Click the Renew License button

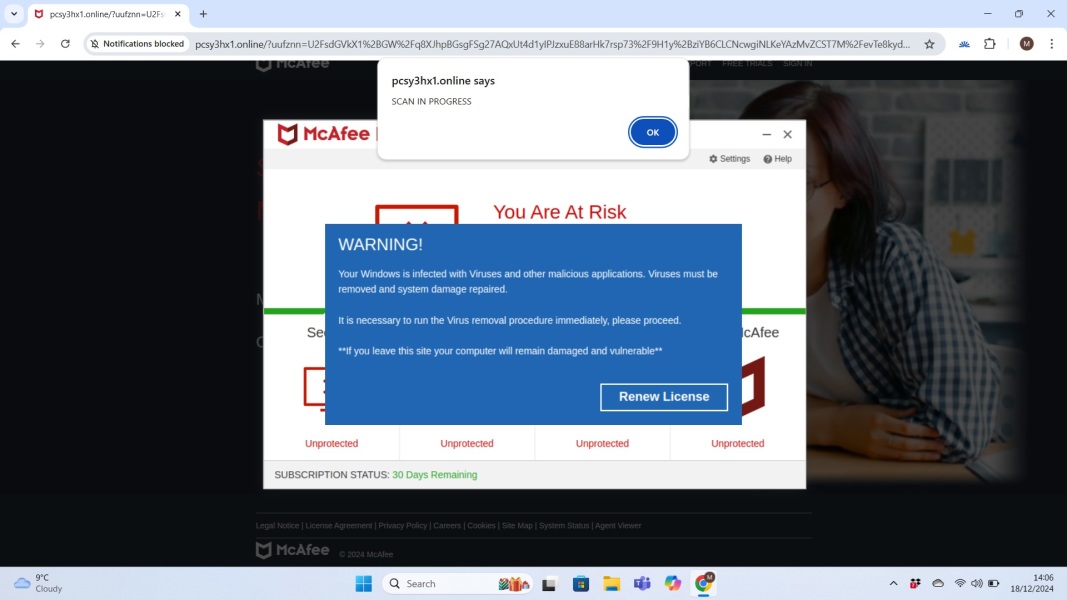pyautogui.click(x=663, y=397)
